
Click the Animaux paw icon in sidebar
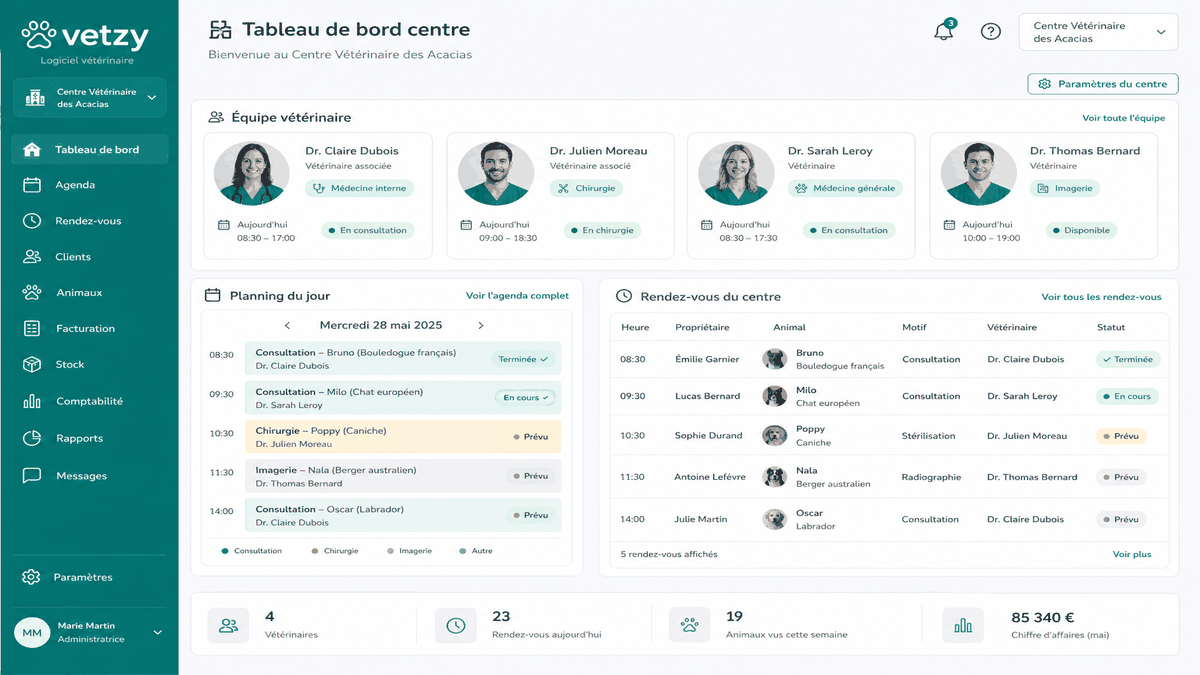[32, 293]
